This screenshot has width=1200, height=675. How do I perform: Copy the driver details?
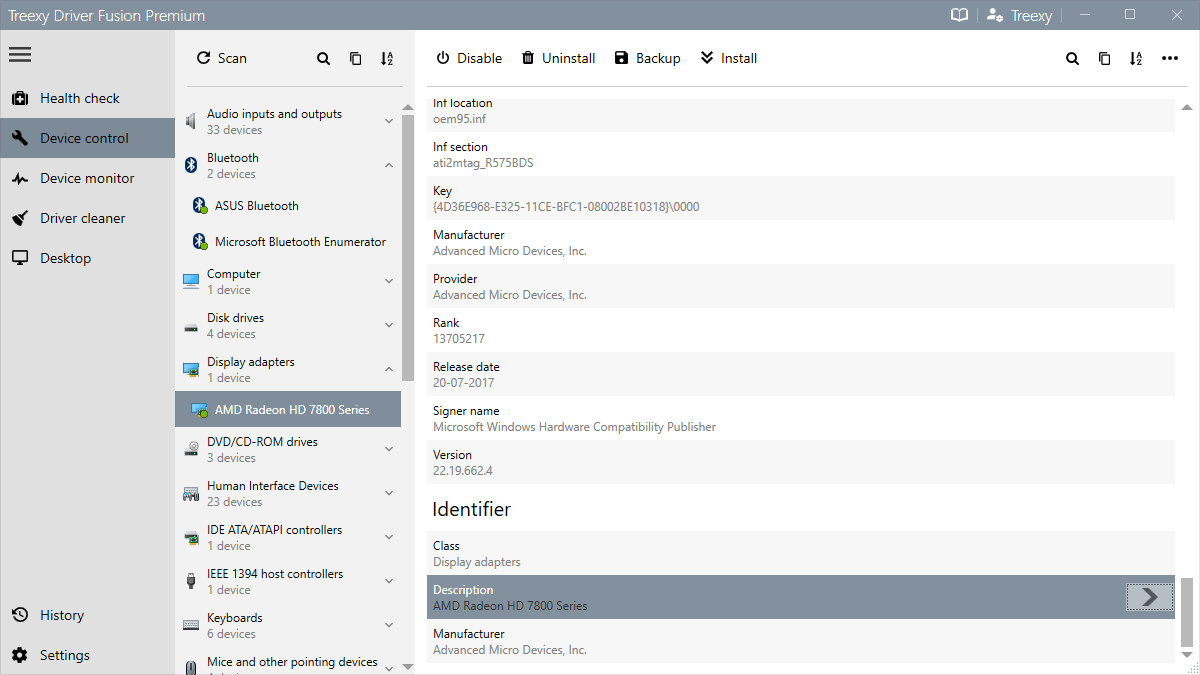[355, 58]
